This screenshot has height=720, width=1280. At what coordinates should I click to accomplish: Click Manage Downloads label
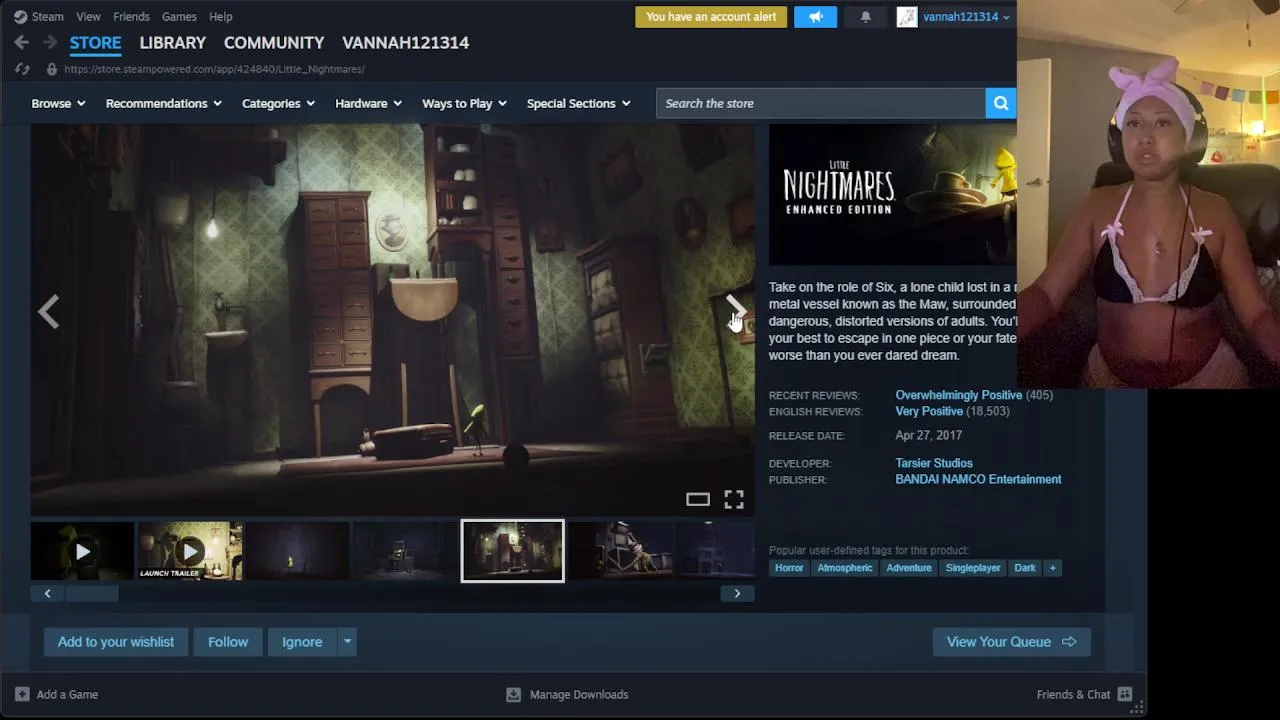(x=579, y=694)
